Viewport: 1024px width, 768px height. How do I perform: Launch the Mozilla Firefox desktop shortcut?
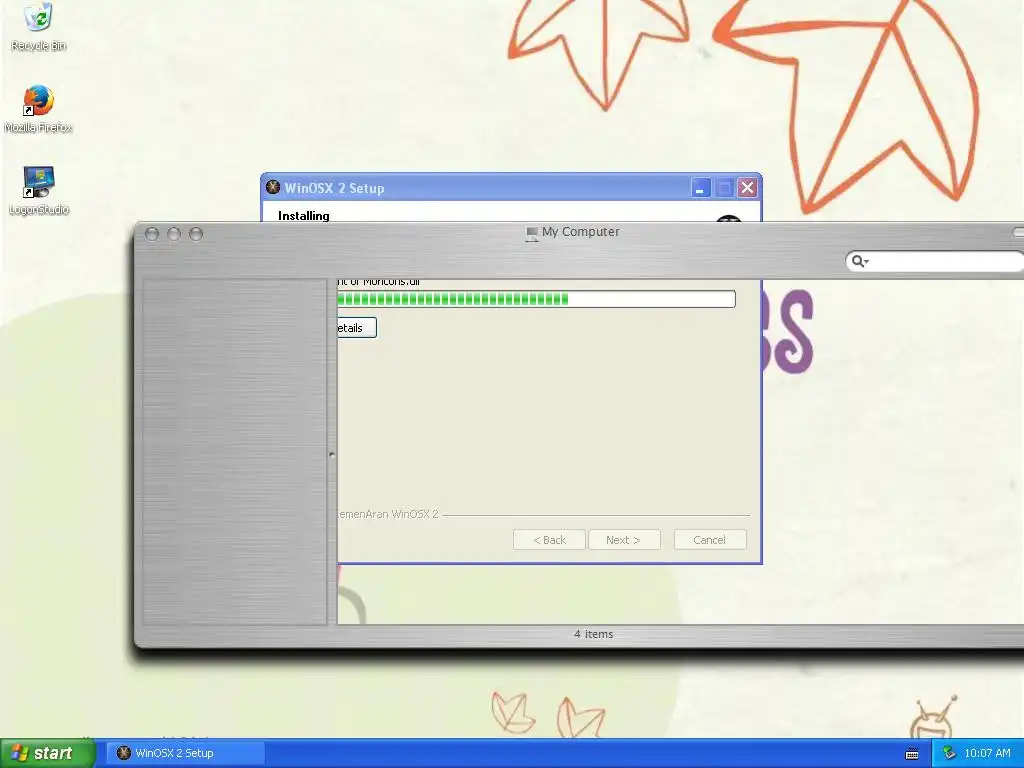[39, 109]
